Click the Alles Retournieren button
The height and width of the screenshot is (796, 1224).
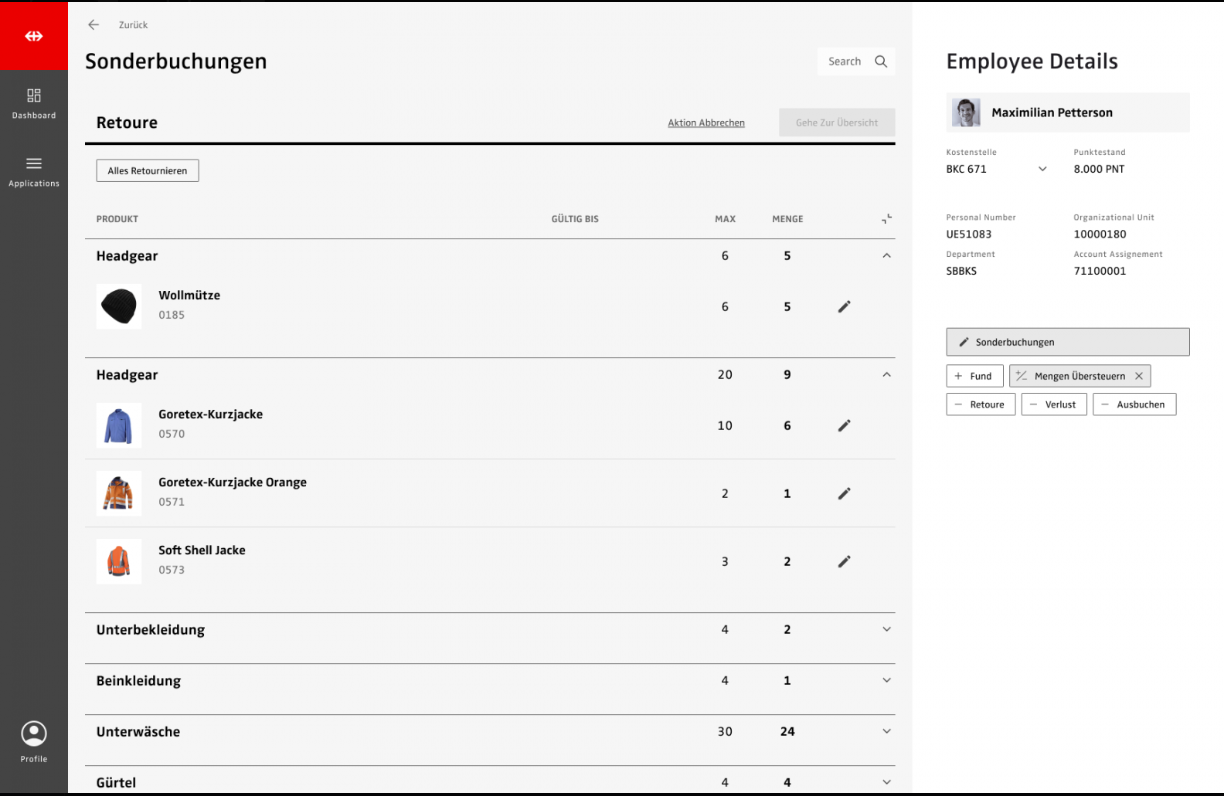click(x=147, y=171)
